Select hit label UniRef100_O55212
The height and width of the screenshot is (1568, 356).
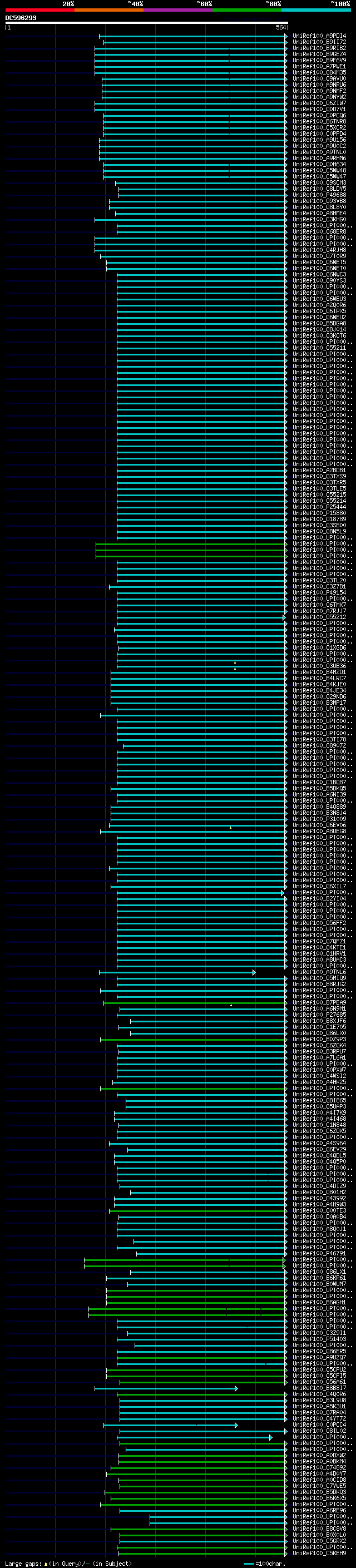(x=319, y=617)
